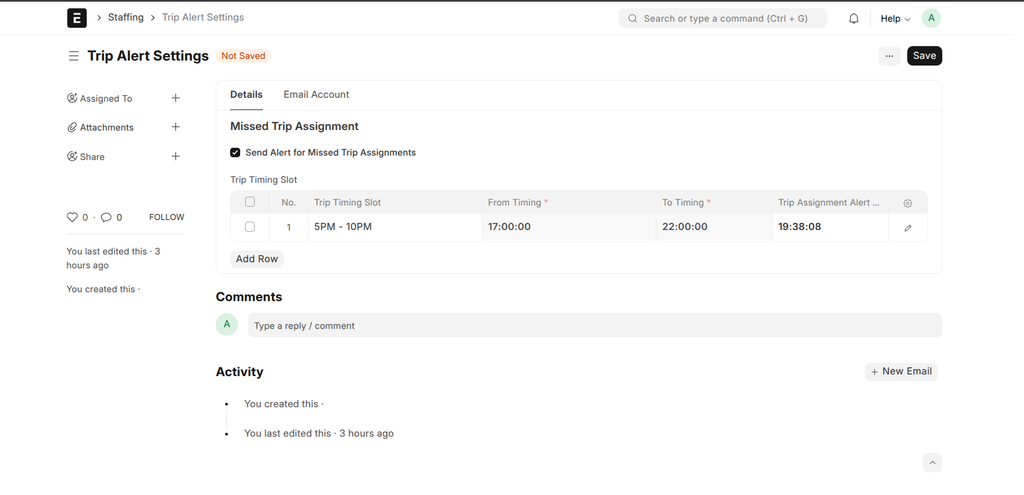
Task: Edit row 1 using the pencil icon
Action: (907, 228)
